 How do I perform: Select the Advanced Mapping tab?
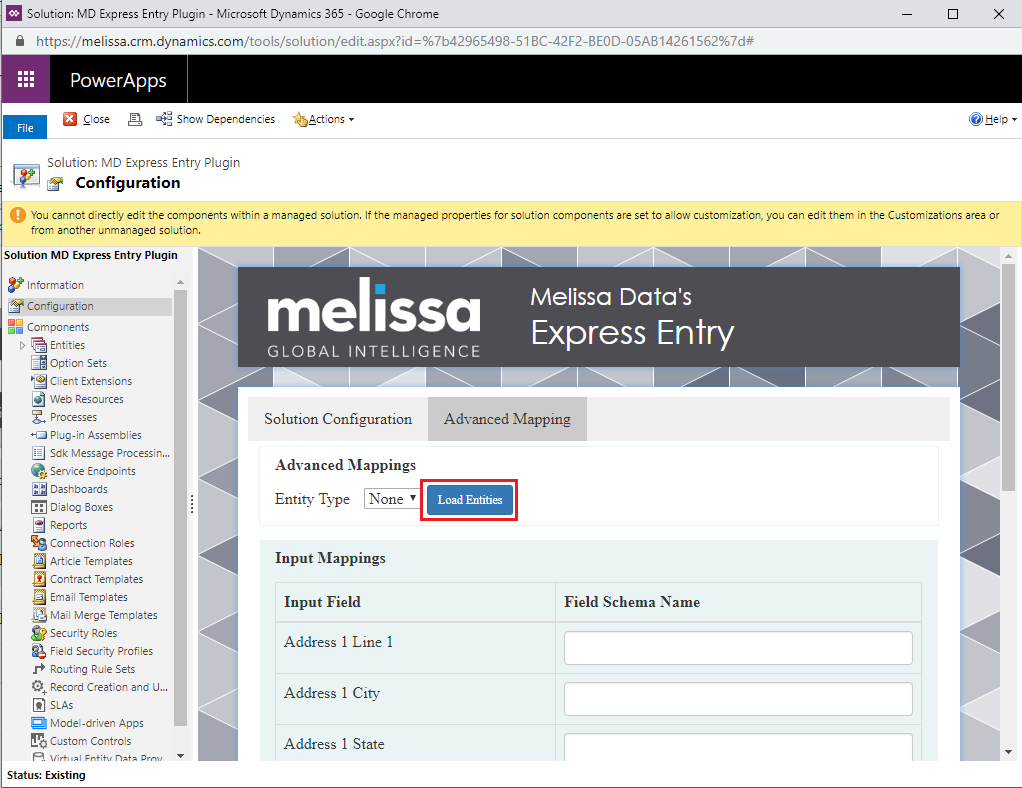pos(507,419)
